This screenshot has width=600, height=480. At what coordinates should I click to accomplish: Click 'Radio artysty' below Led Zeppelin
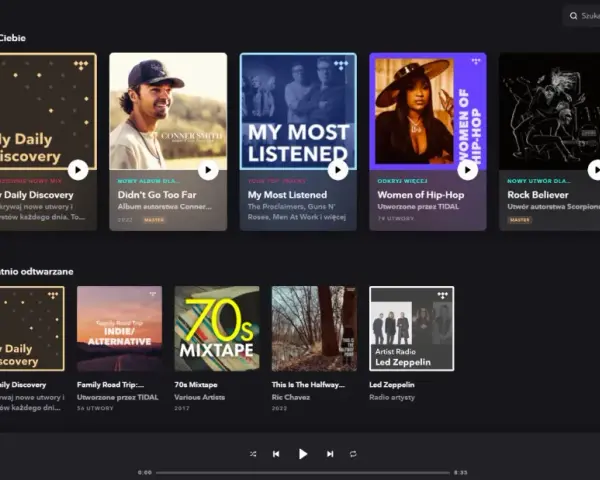(392, 397)
